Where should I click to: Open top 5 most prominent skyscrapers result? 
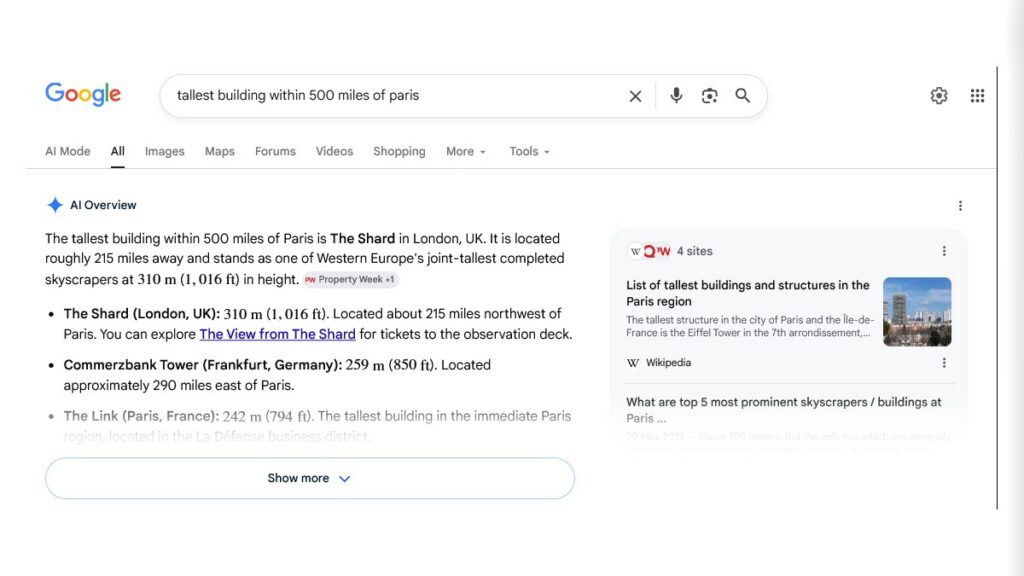[x=784, y=409]
